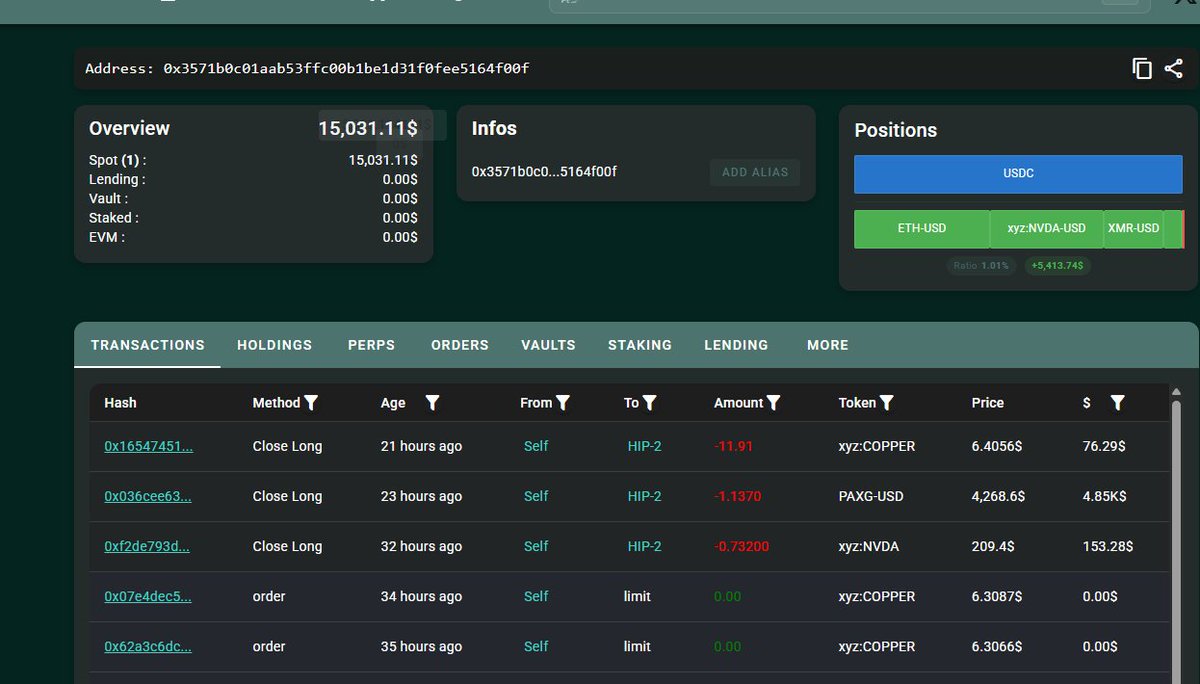The width and height of the screenshot is (1200, 684).
Task: Click HIP-2 in the xyz:NVDA row
Action: pos(645,546)
